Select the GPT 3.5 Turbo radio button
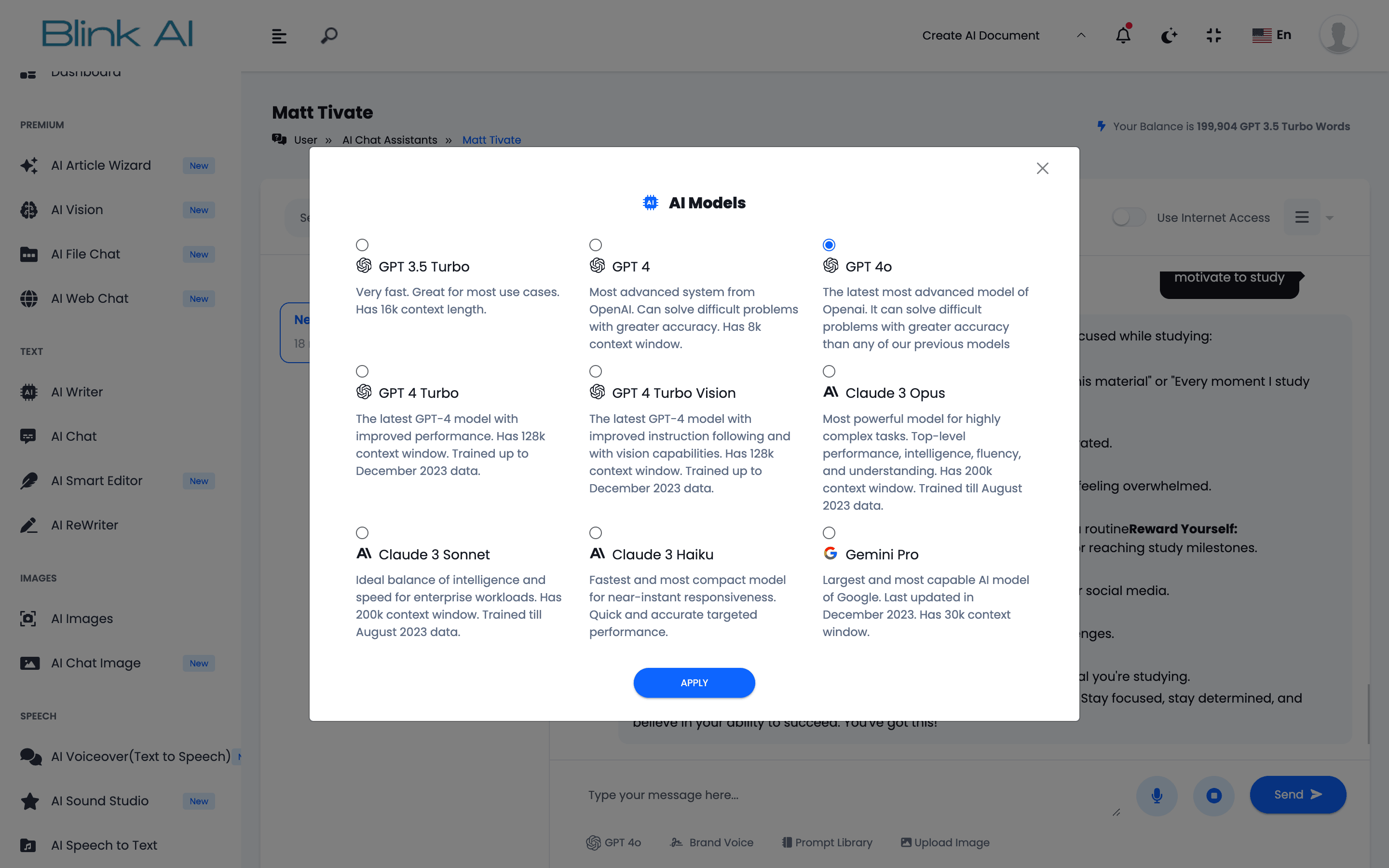Image resolution: width=1389 pixels, height=868 pixels. click(x=362, y=245)
